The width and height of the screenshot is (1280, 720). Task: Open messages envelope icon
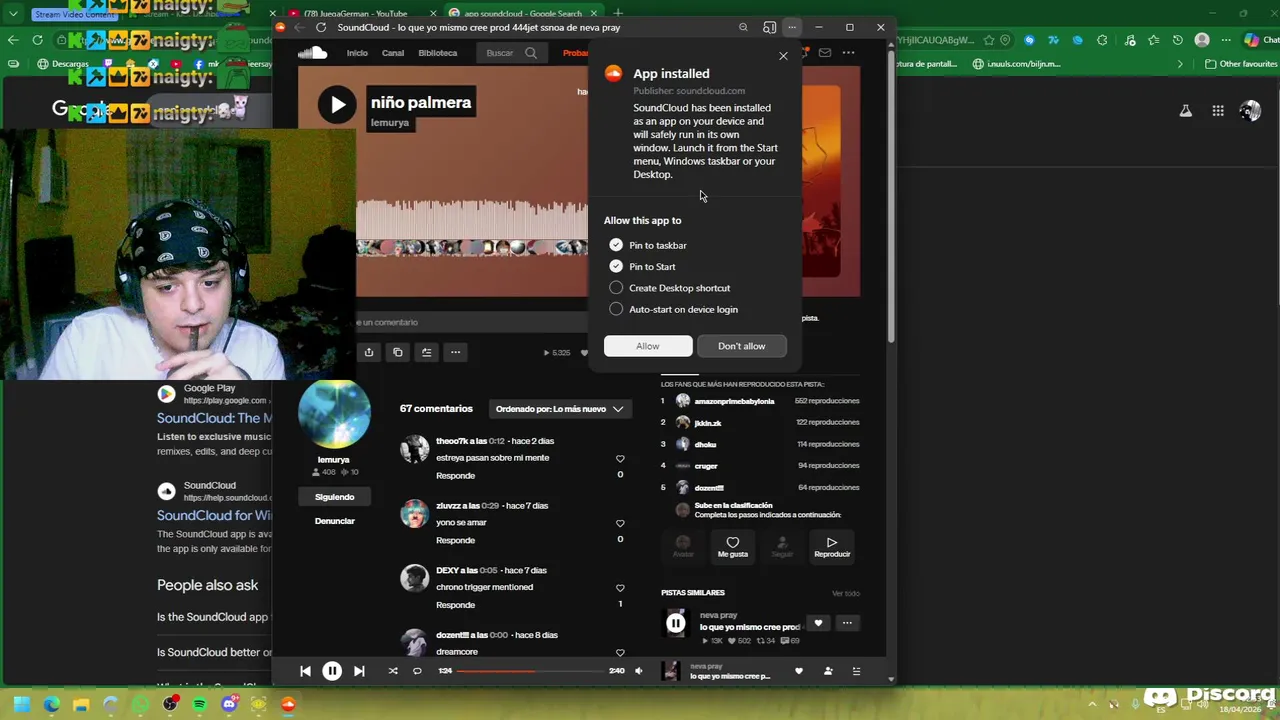[825, 52]
